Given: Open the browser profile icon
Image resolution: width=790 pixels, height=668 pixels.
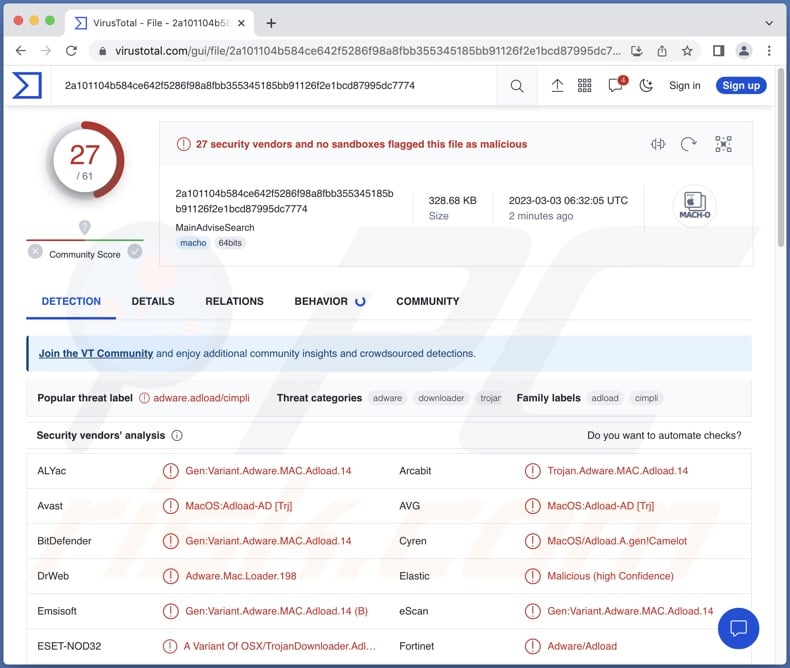Looking at the screenshot, I should point(744,50).
